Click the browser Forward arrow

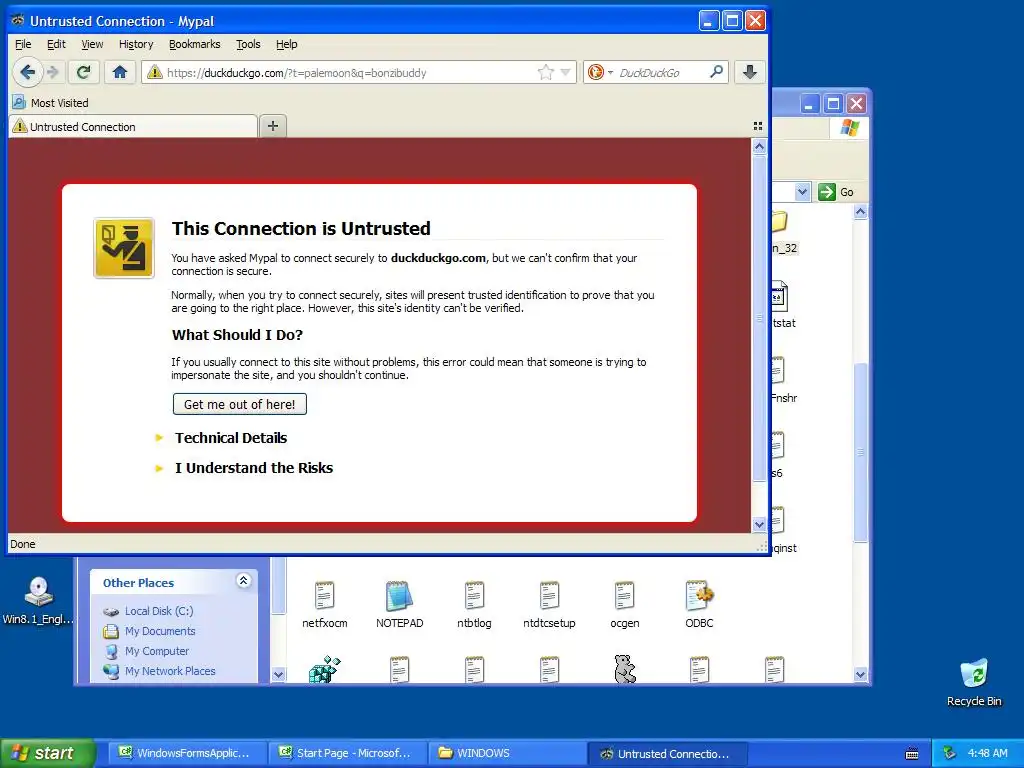[54, 72]
